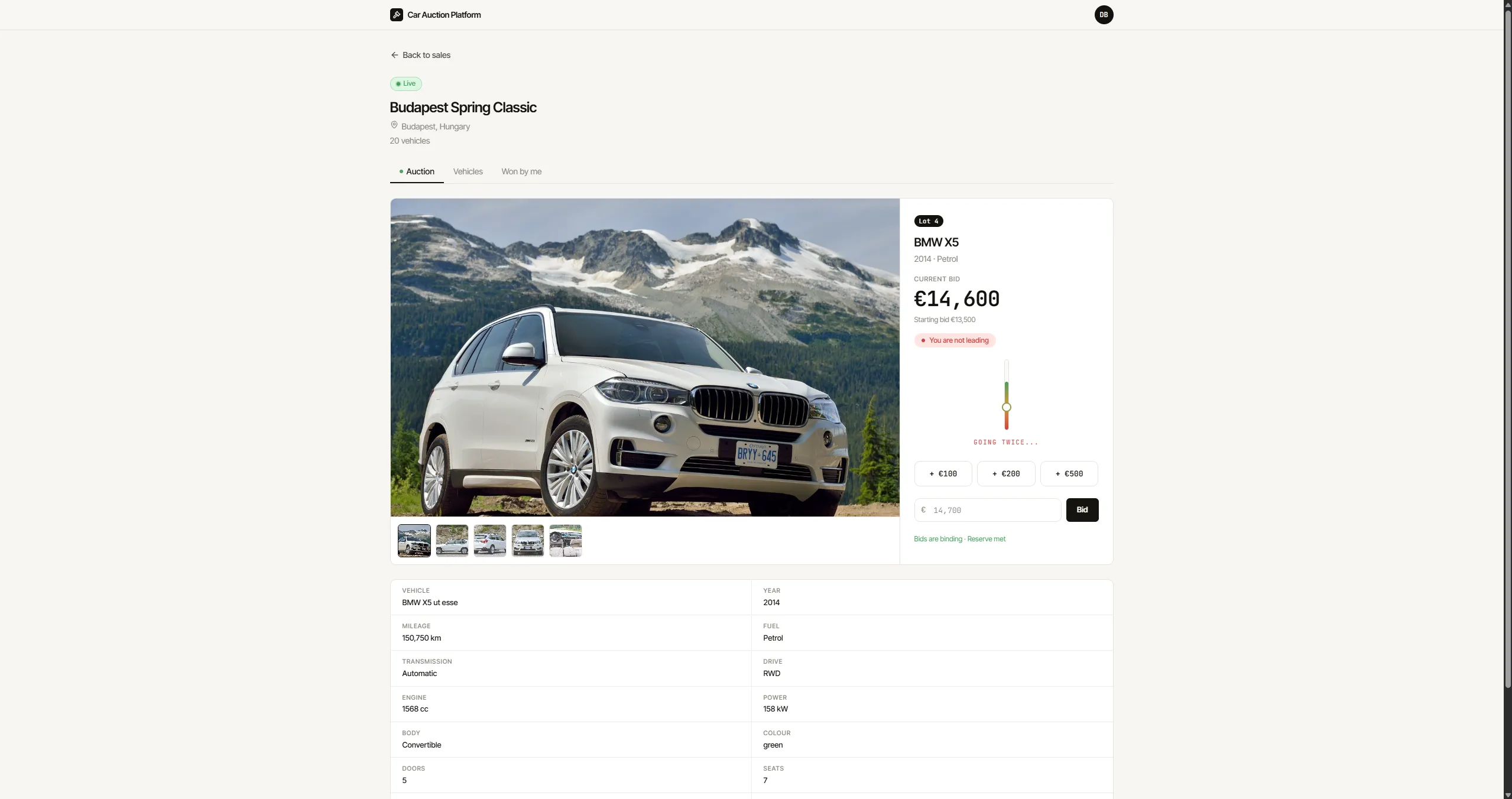Viewport: 1512px width, 799px height.
Task: Click the countdown gauge handle above Going twice
Action: (1006, 407)
